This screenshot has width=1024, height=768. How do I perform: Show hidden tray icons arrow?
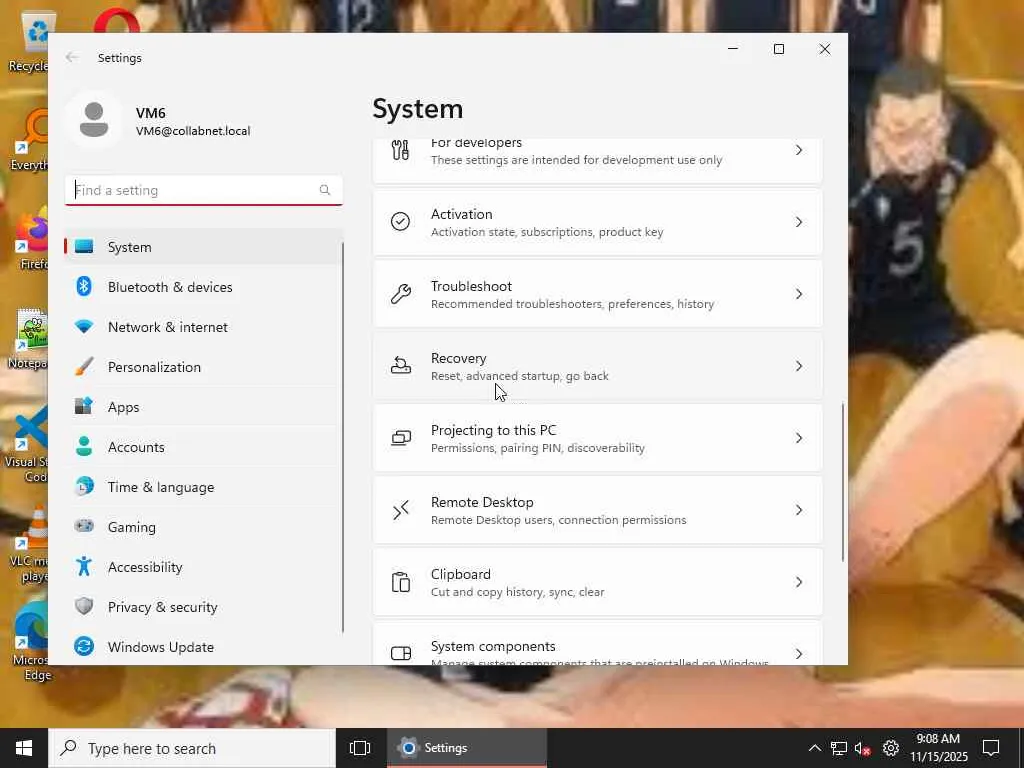814,748
